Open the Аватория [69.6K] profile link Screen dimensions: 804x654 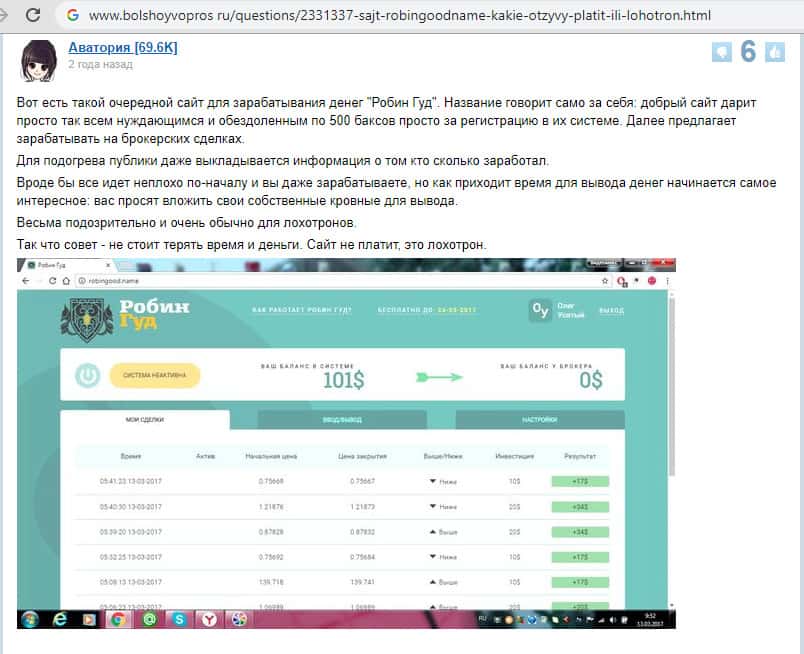(x=122, y=48)
